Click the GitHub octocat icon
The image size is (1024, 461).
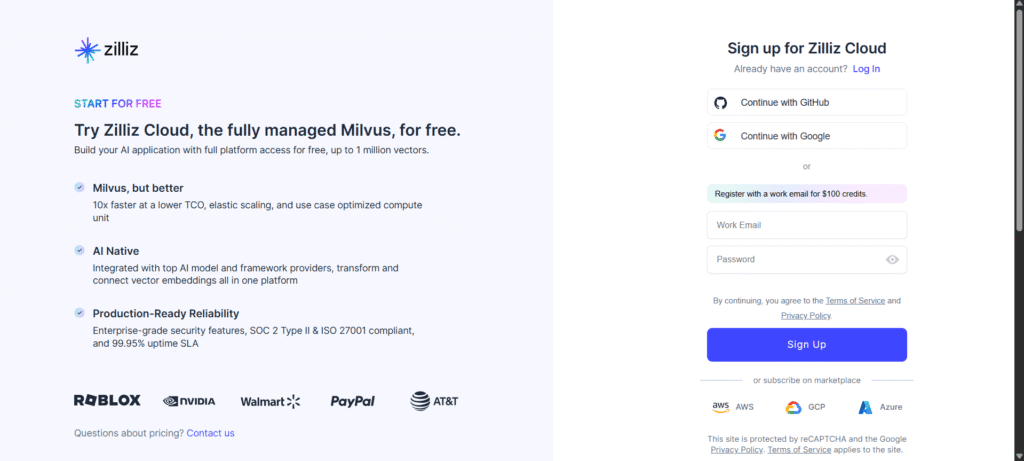tap(720, 102)
